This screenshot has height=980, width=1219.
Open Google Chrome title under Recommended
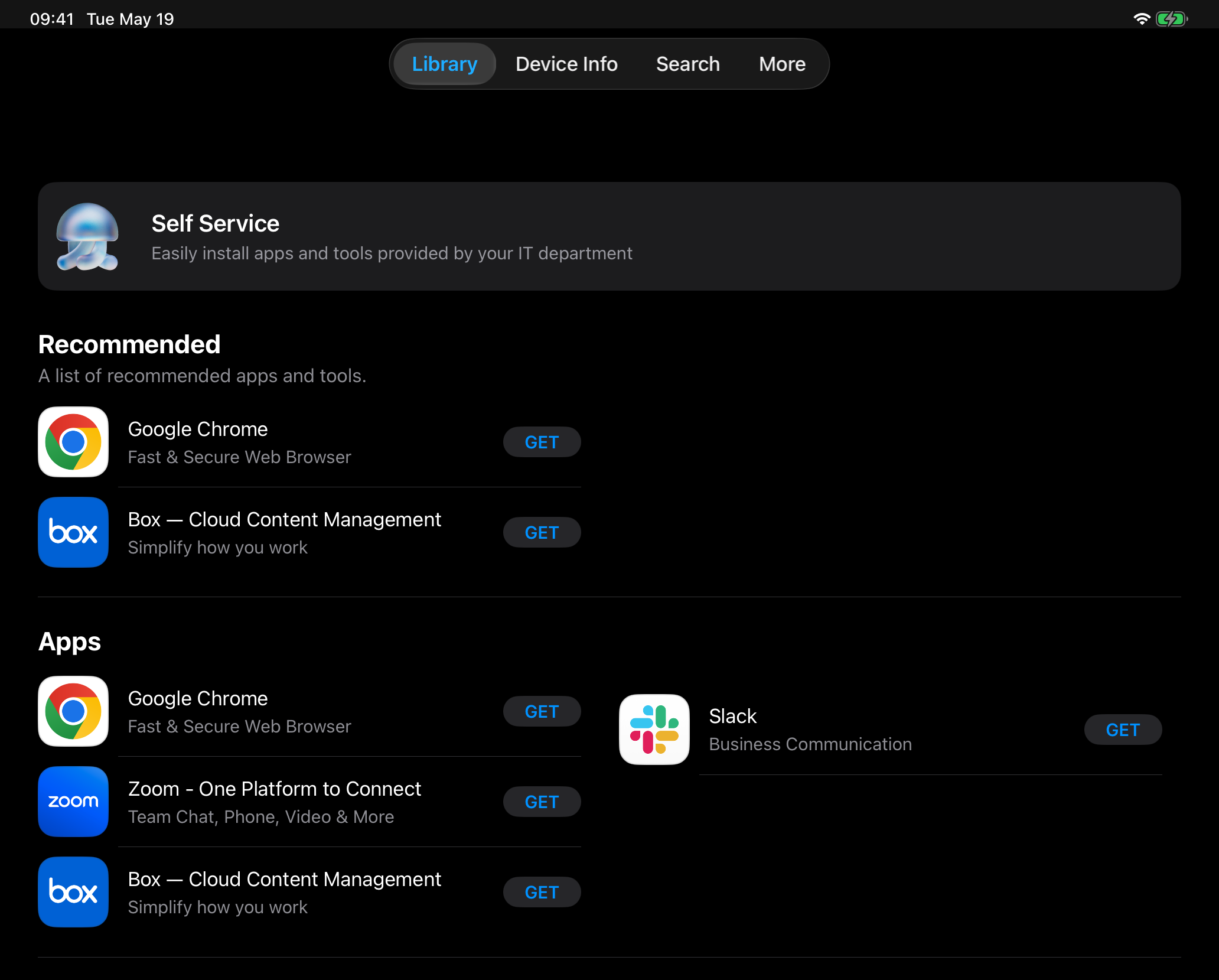coord(198,429)
